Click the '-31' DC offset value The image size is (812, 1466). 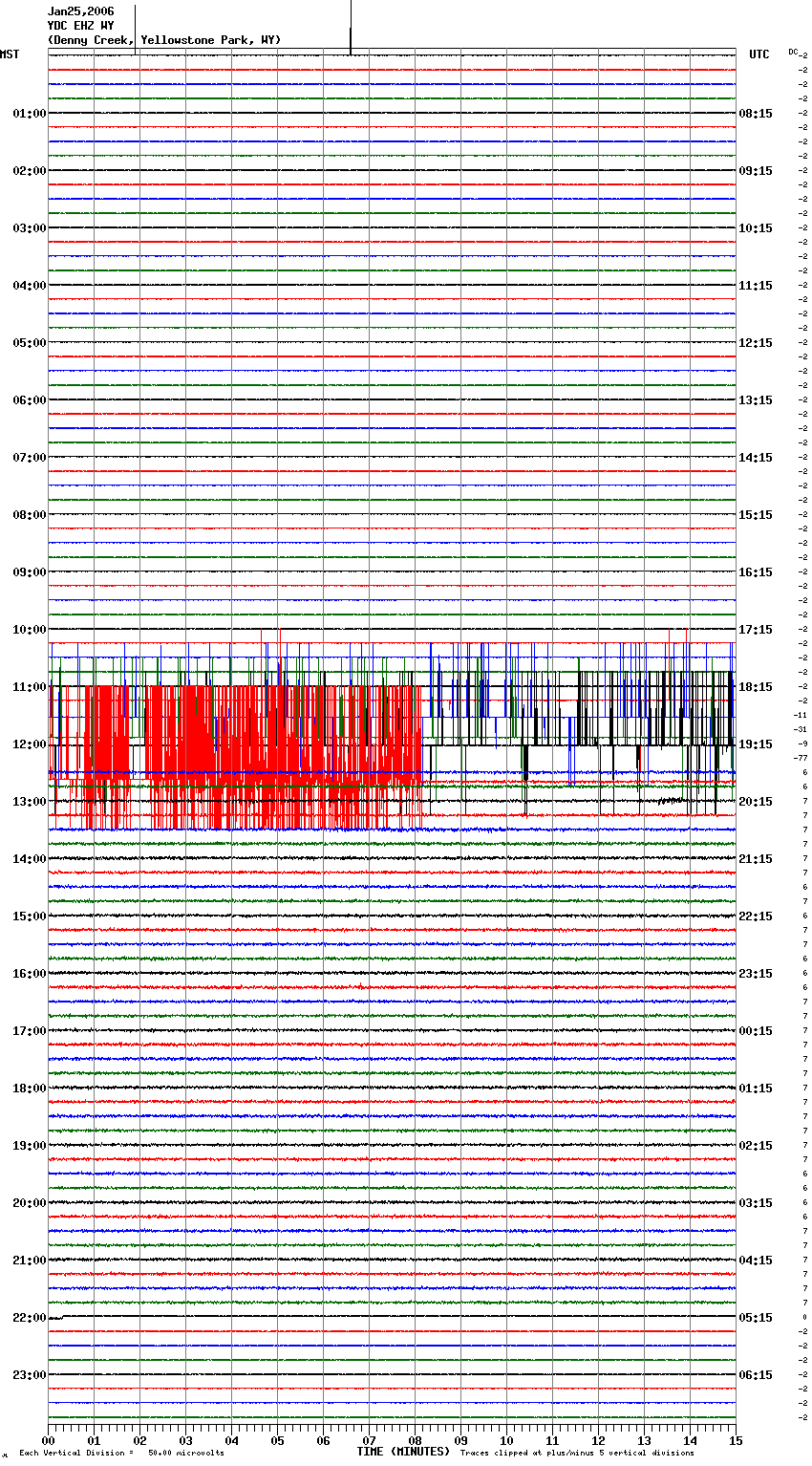click(801, 729)
